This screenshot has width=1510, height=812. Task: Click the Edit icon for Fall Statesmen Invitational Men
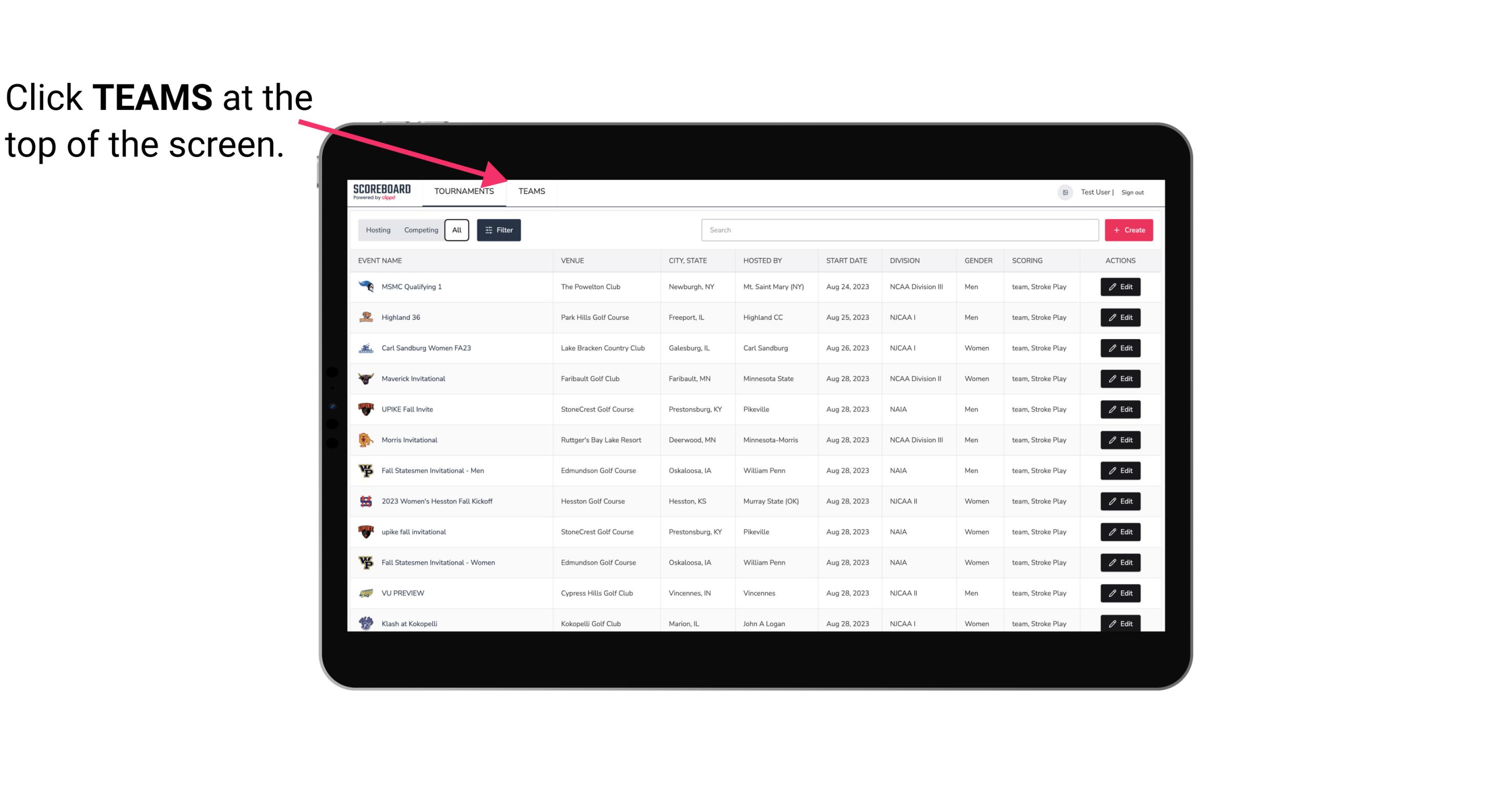click(x=1120, y=470)
